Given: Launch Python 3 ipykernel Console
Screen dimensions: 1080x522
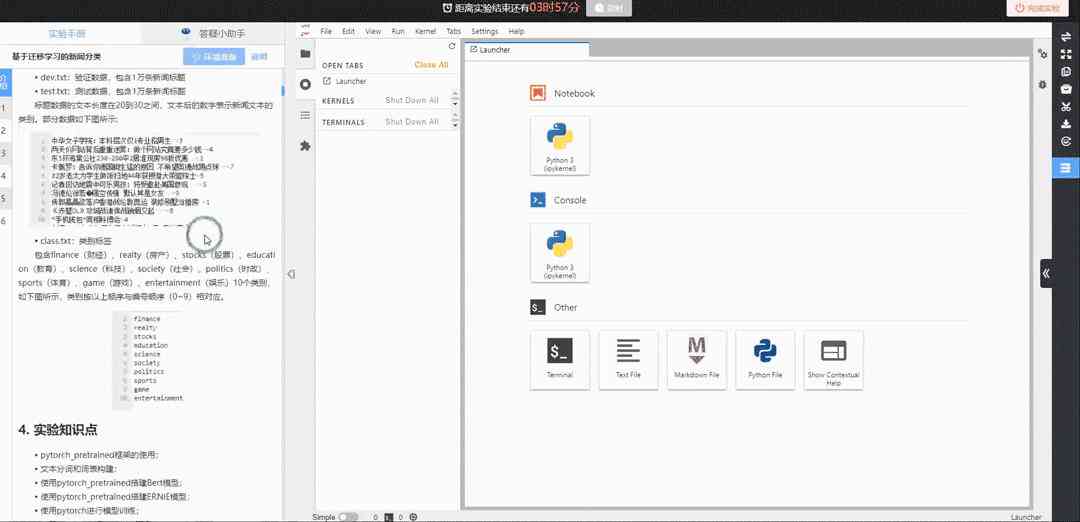Looking at the screenshot, I should (559, 252).
